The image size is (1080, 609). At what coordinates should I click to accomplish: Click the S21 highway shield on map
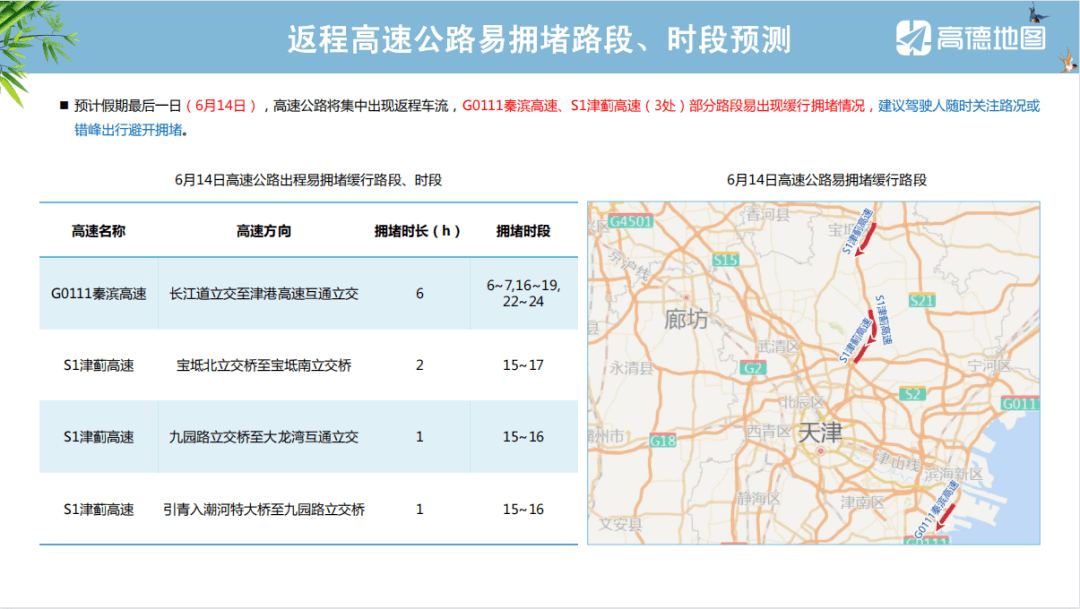point(922,300)
